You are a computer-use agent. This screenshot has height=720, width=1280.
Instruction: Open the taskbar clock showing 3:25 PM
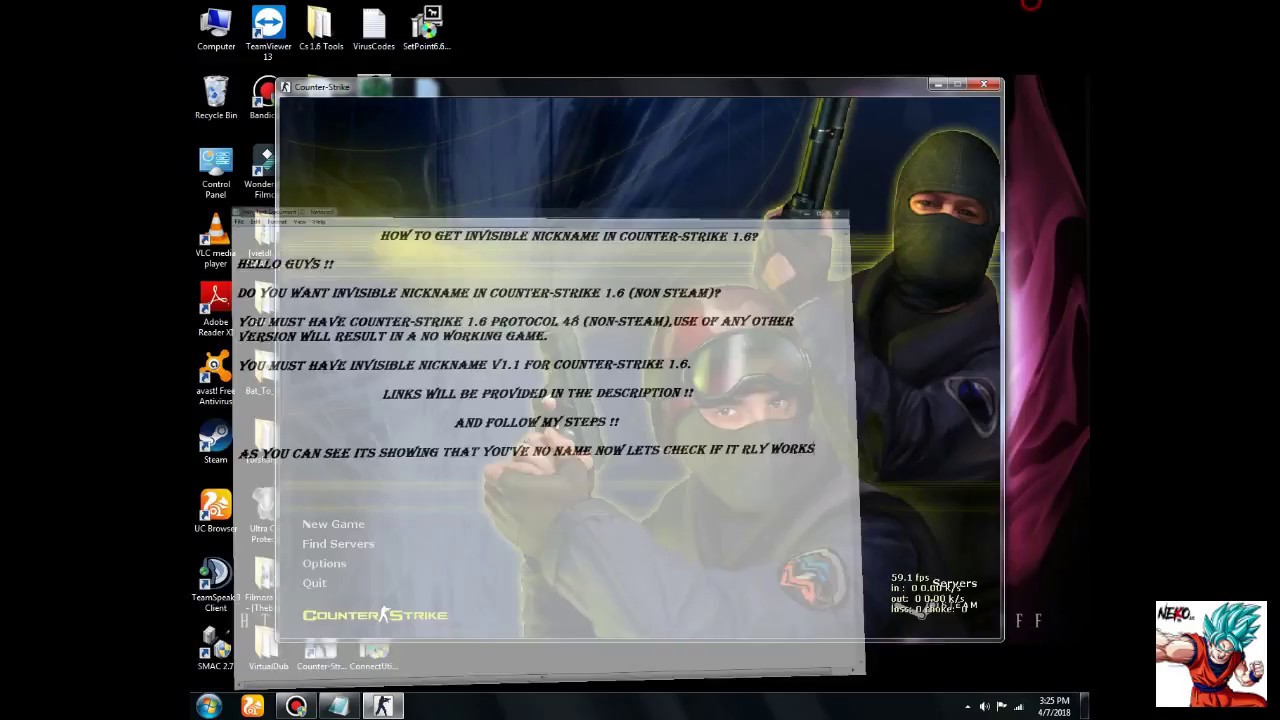(x=1054, y=706)
